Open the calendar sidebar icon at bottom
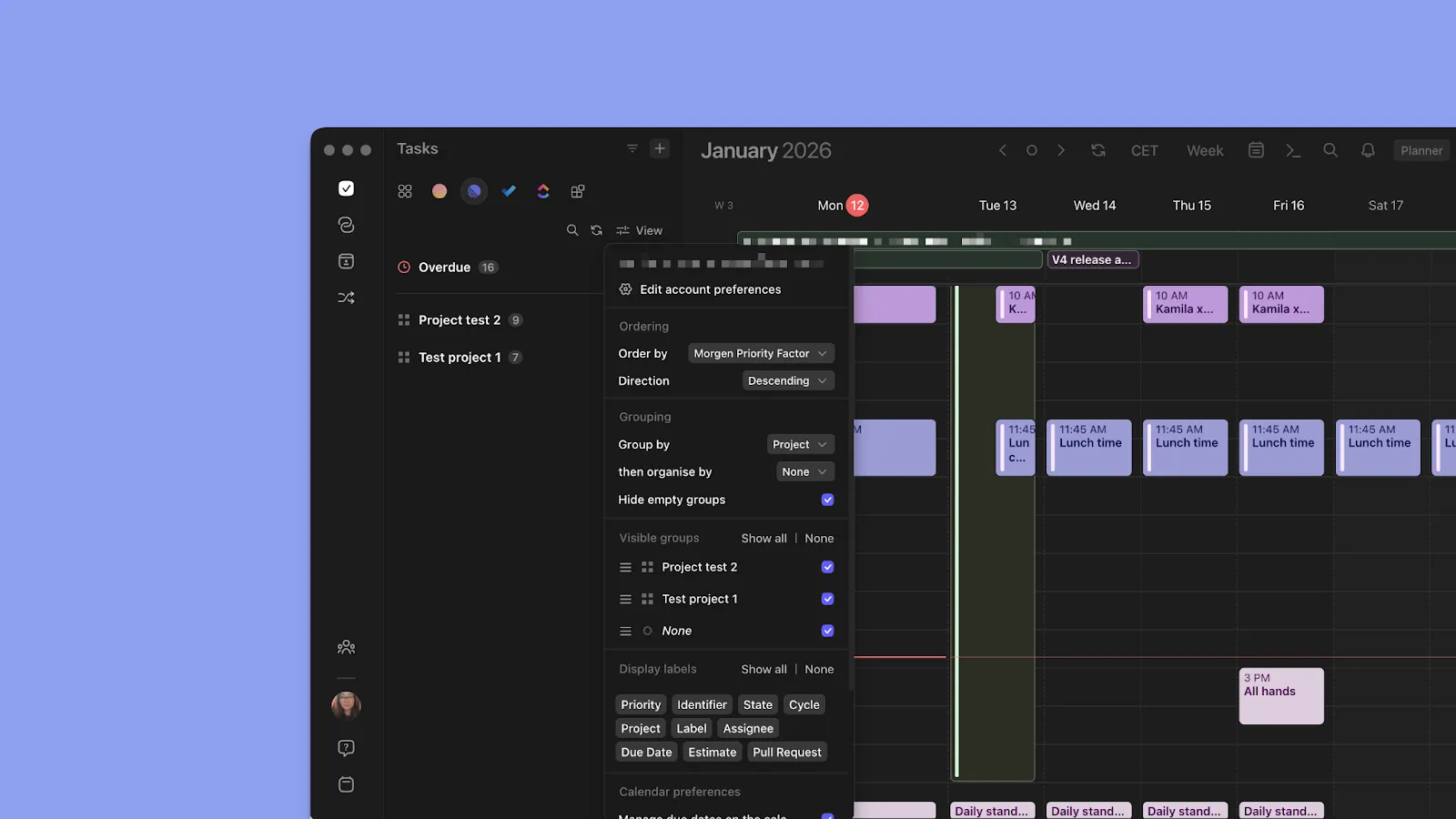This screenshot has height=819, width=1456. click(346, 784)
